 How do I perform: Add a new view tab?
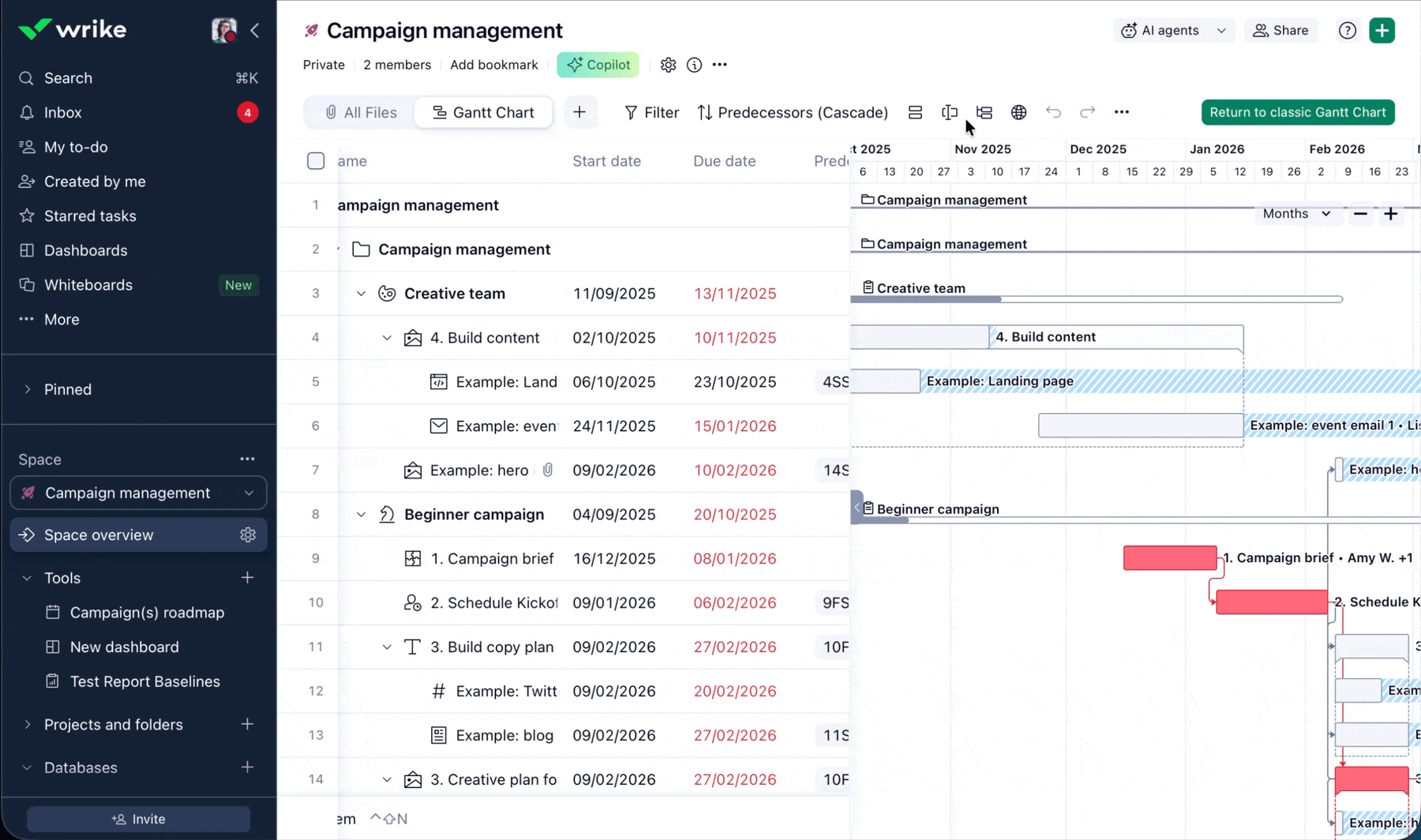point(579,113)
